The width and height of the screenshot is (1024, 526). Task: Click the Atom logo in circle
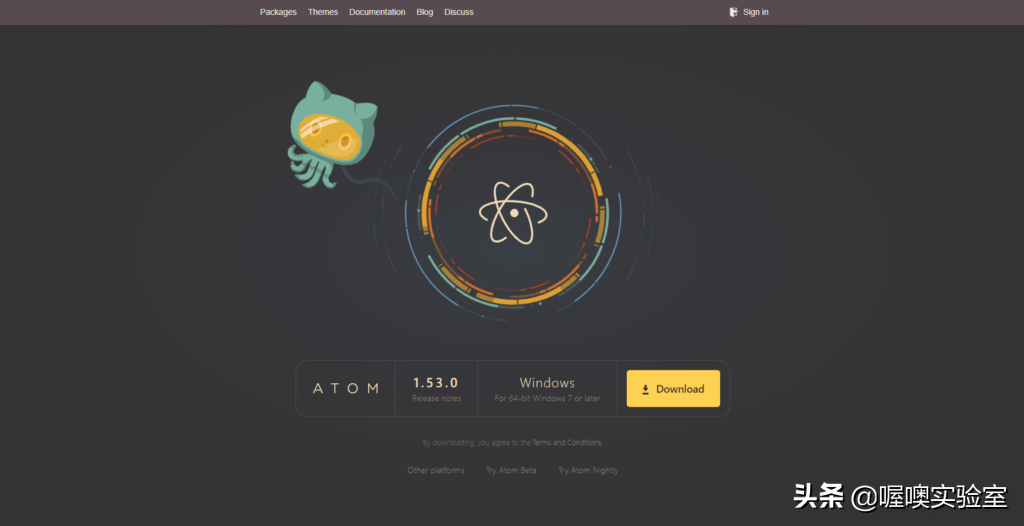pos(513,212)
